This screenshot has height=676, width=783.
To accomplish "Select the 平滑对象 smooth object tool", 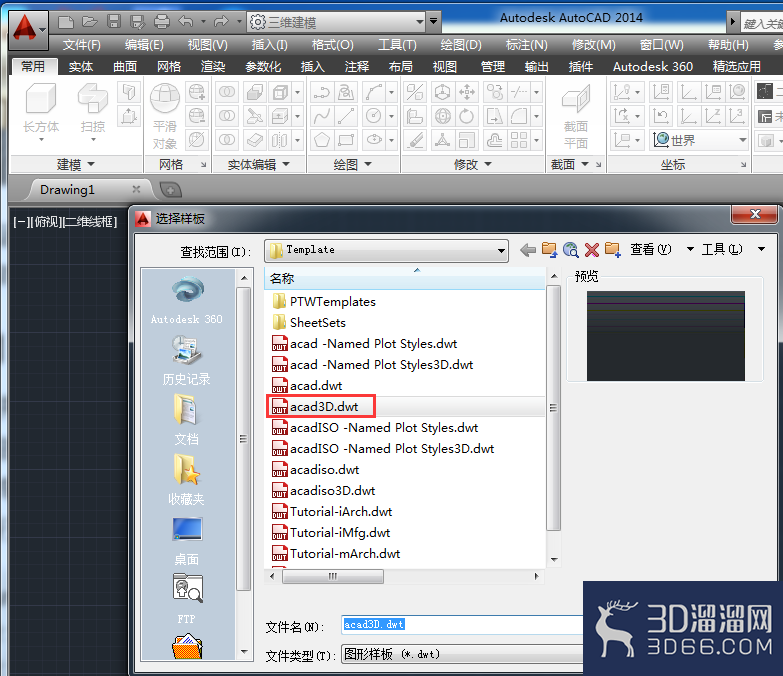I will (x=165, y=116).
